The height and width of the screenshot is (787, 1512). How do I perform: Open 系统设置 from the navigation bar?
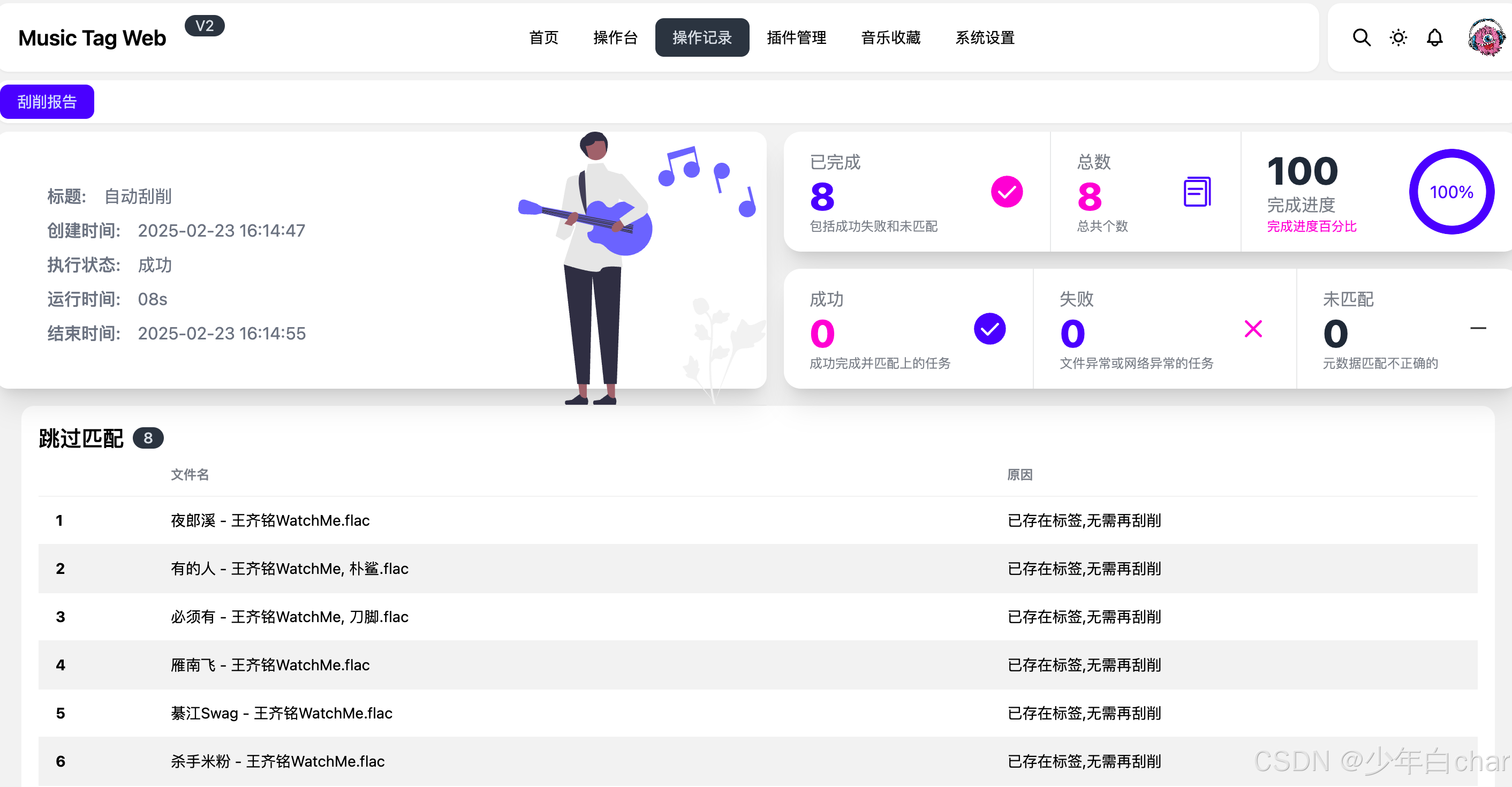tap(985, 37)
